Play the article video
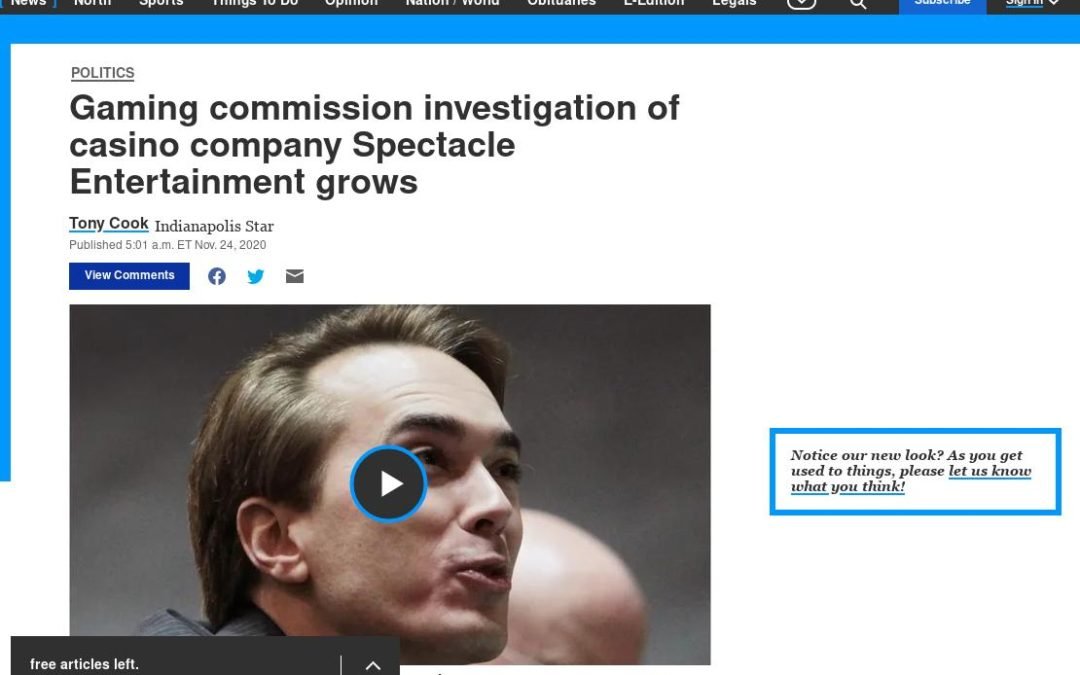 click(388, 484)
